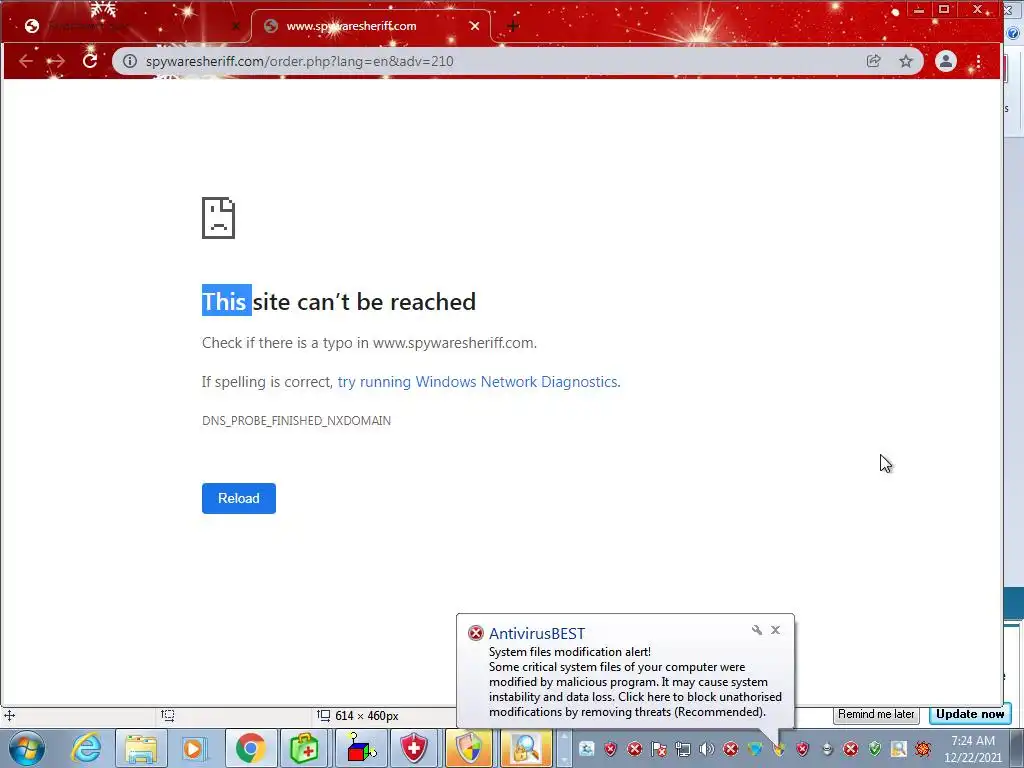Click the blue Reload button
The image size is (1024, 768).
(239, 498)
